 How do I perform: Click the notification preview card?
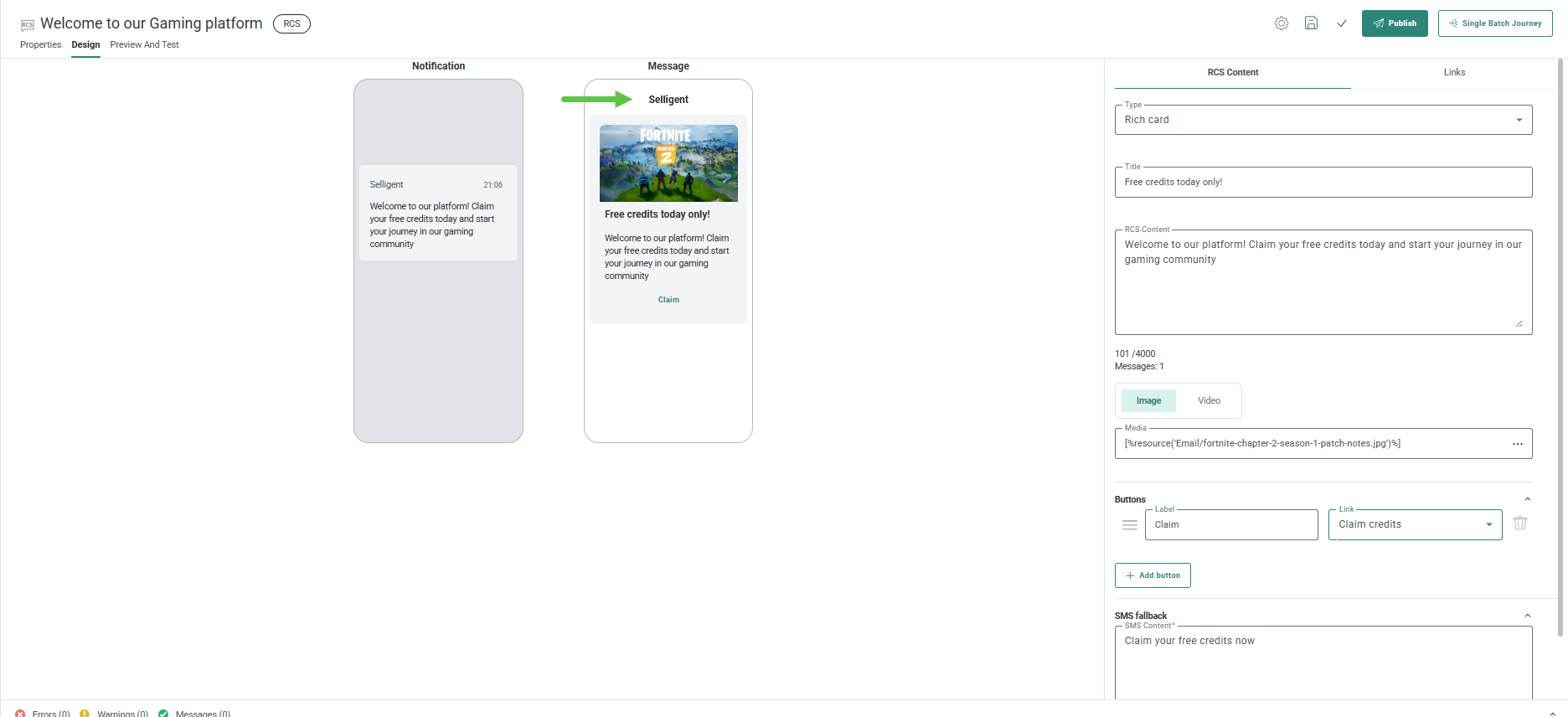pyautogui.click(x=438, y=213)
